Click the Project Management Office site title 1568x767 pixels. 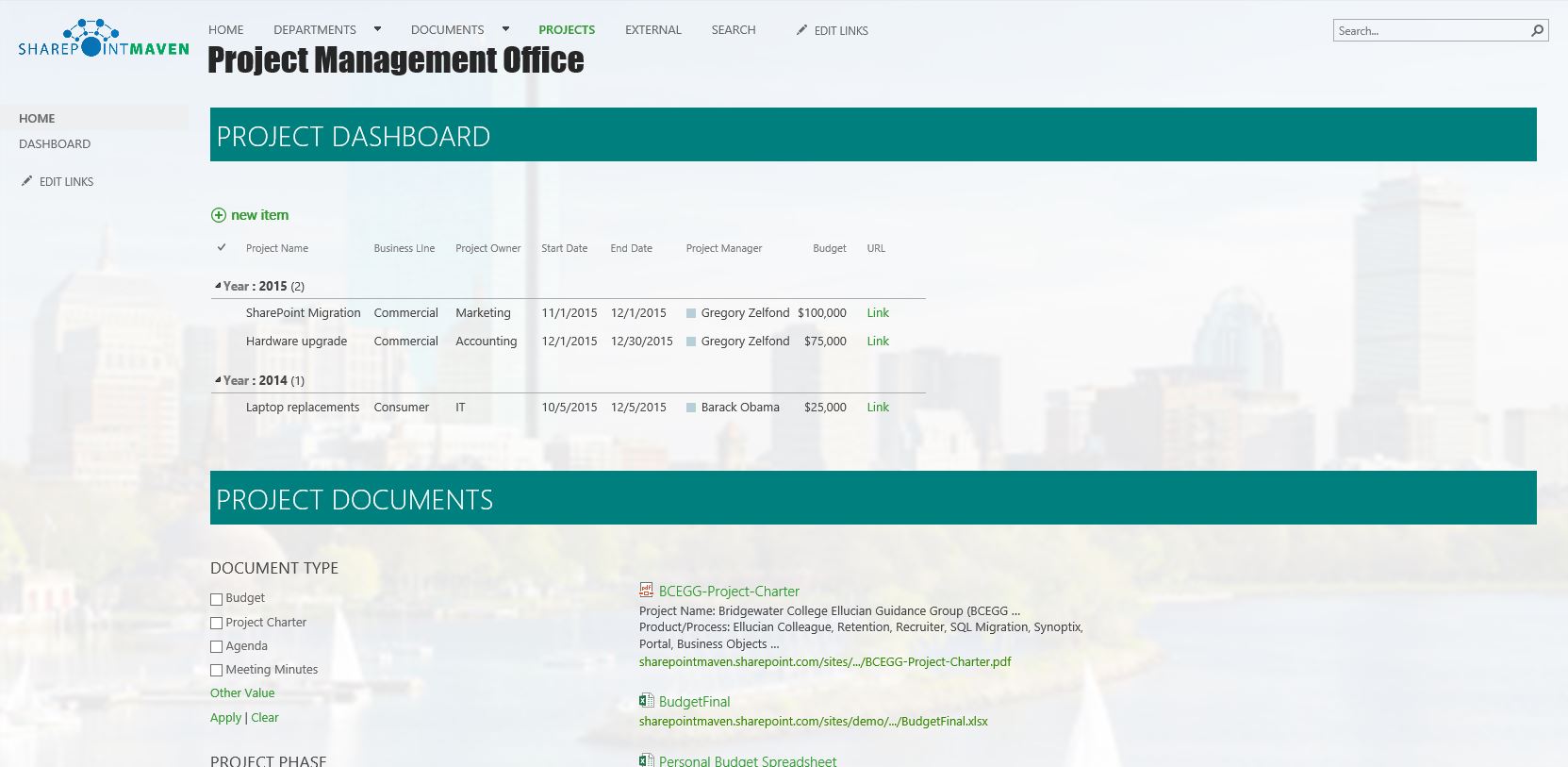tap(396, 60)
